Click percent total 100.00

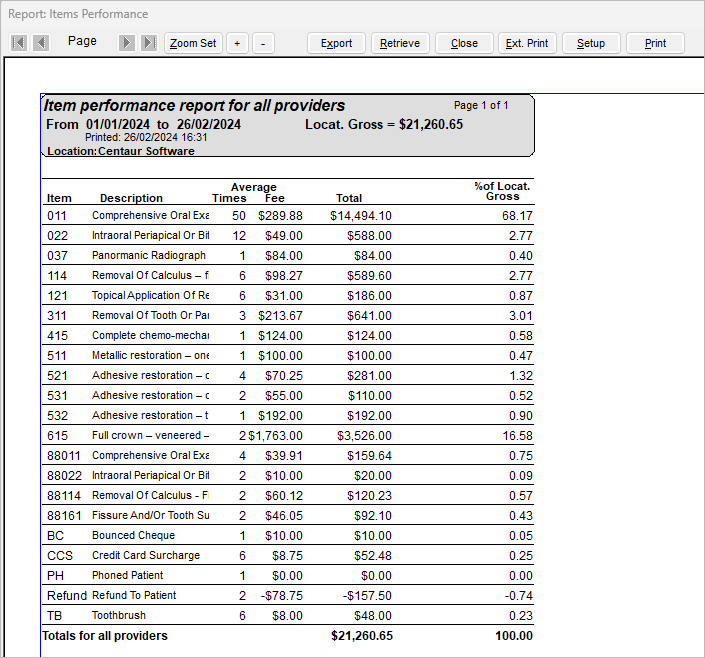[x=514, y=636]
